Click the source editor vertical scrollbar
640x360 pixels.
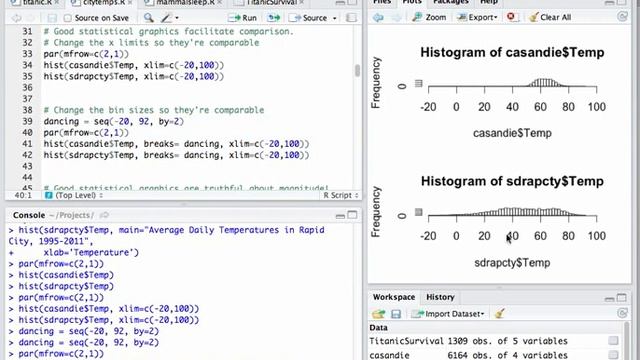click(x=357, y=71)
